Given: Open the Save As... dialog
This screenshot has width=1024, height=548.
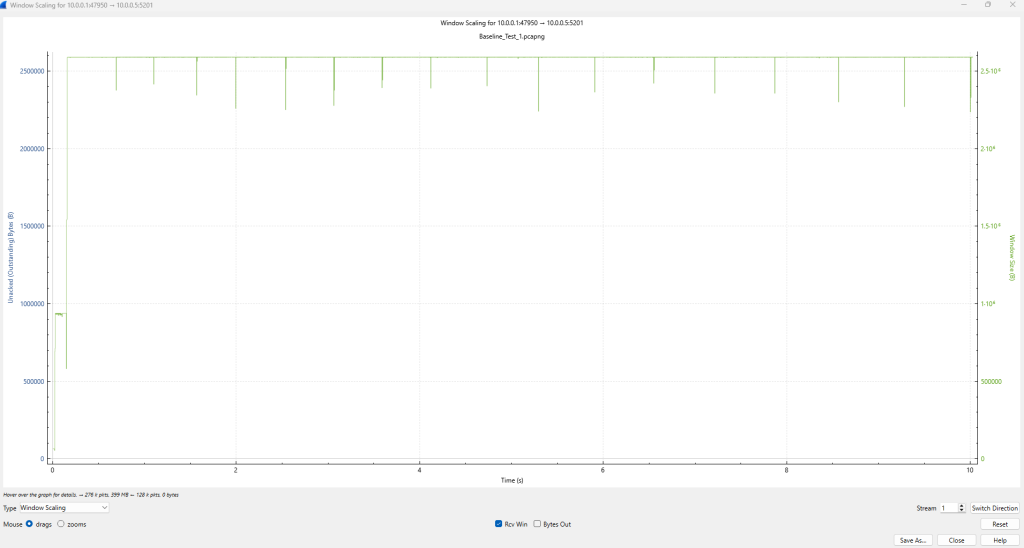Looking at the screenshot, I should 913,540.
